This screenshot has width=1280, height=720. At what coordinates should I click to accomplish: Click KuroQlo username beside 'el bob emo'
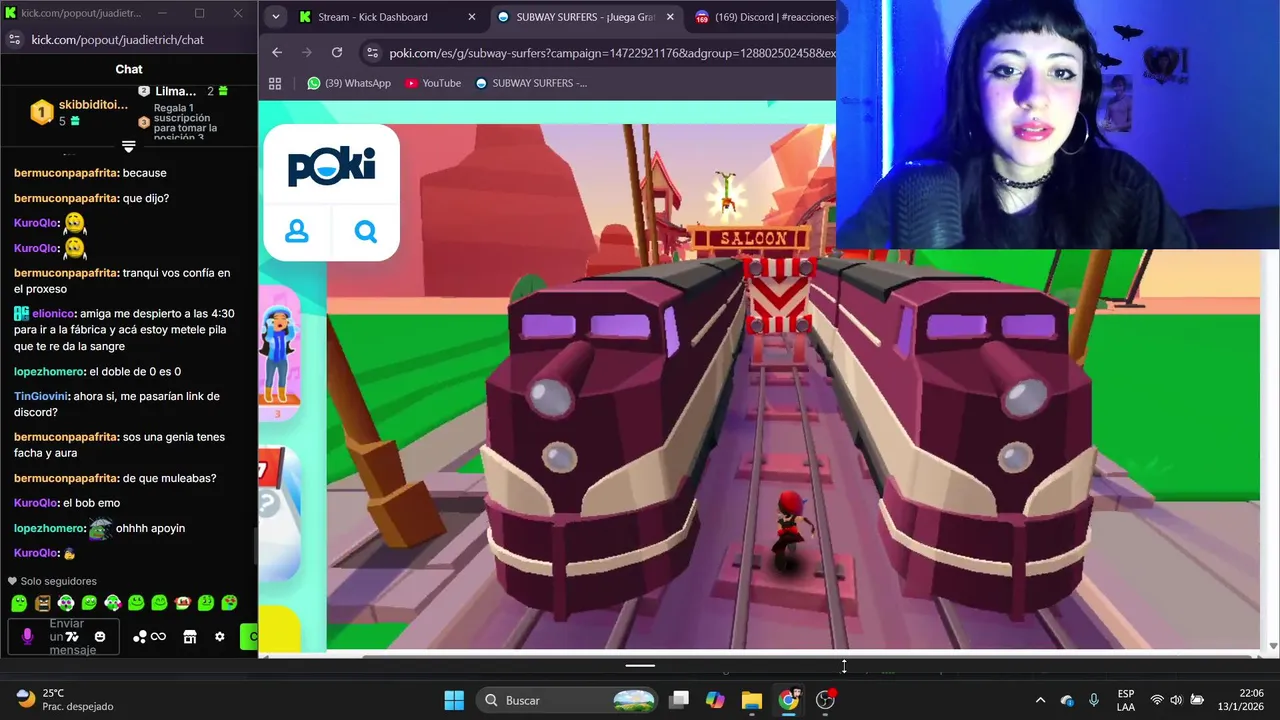coord(36,503)
